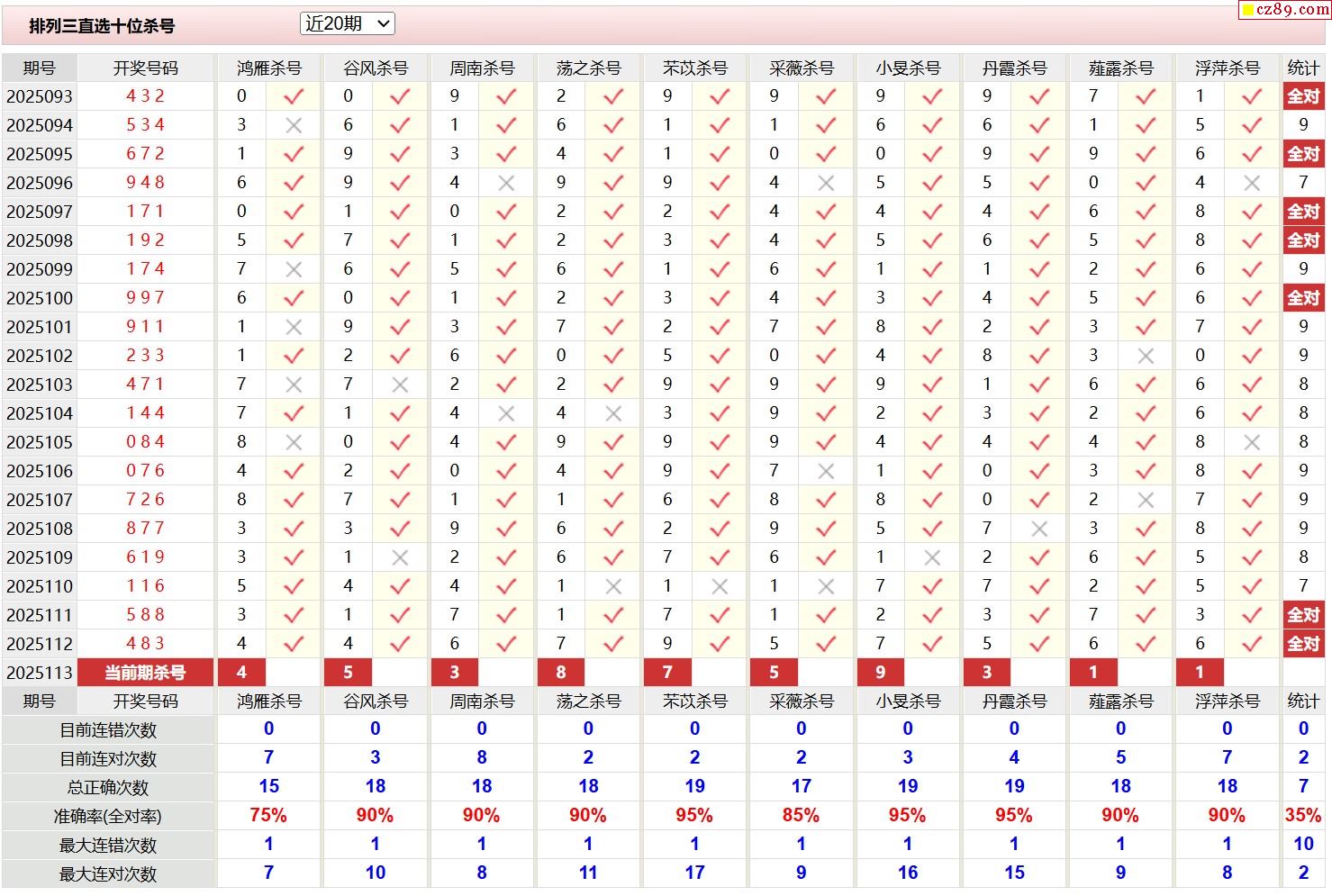Click the 全对 badge in row 2025097

(x=1303, y=212)
